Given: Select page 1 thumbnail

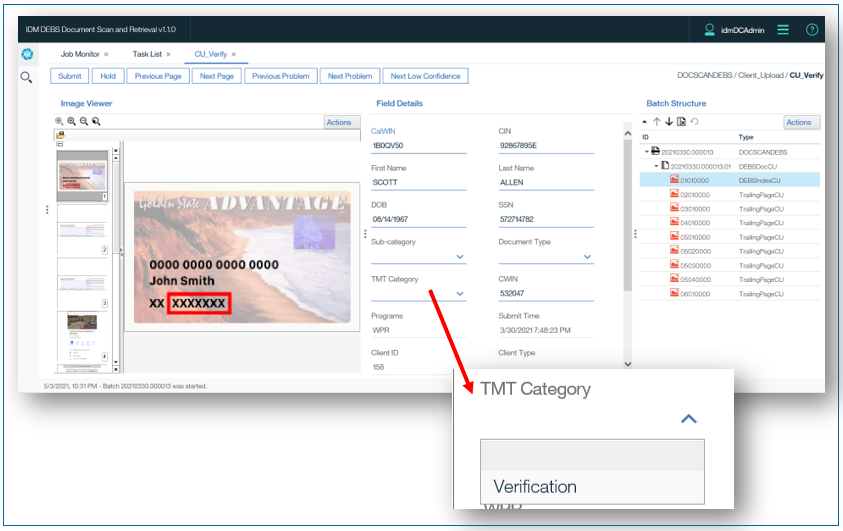Looking at the screenshot, I should (83, 176).
